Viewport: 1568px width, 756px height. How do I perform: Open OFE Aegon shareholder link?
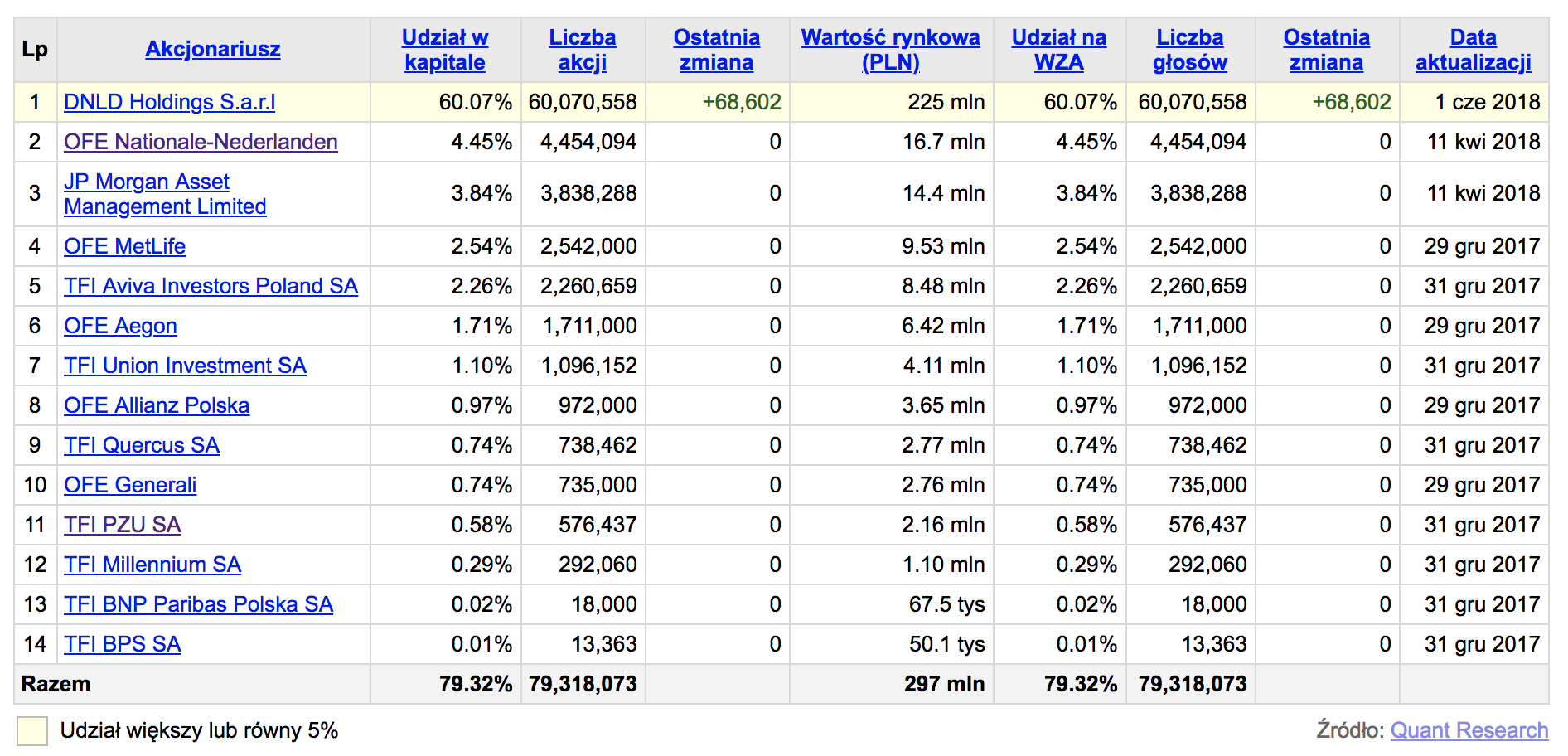click(120, 326)
